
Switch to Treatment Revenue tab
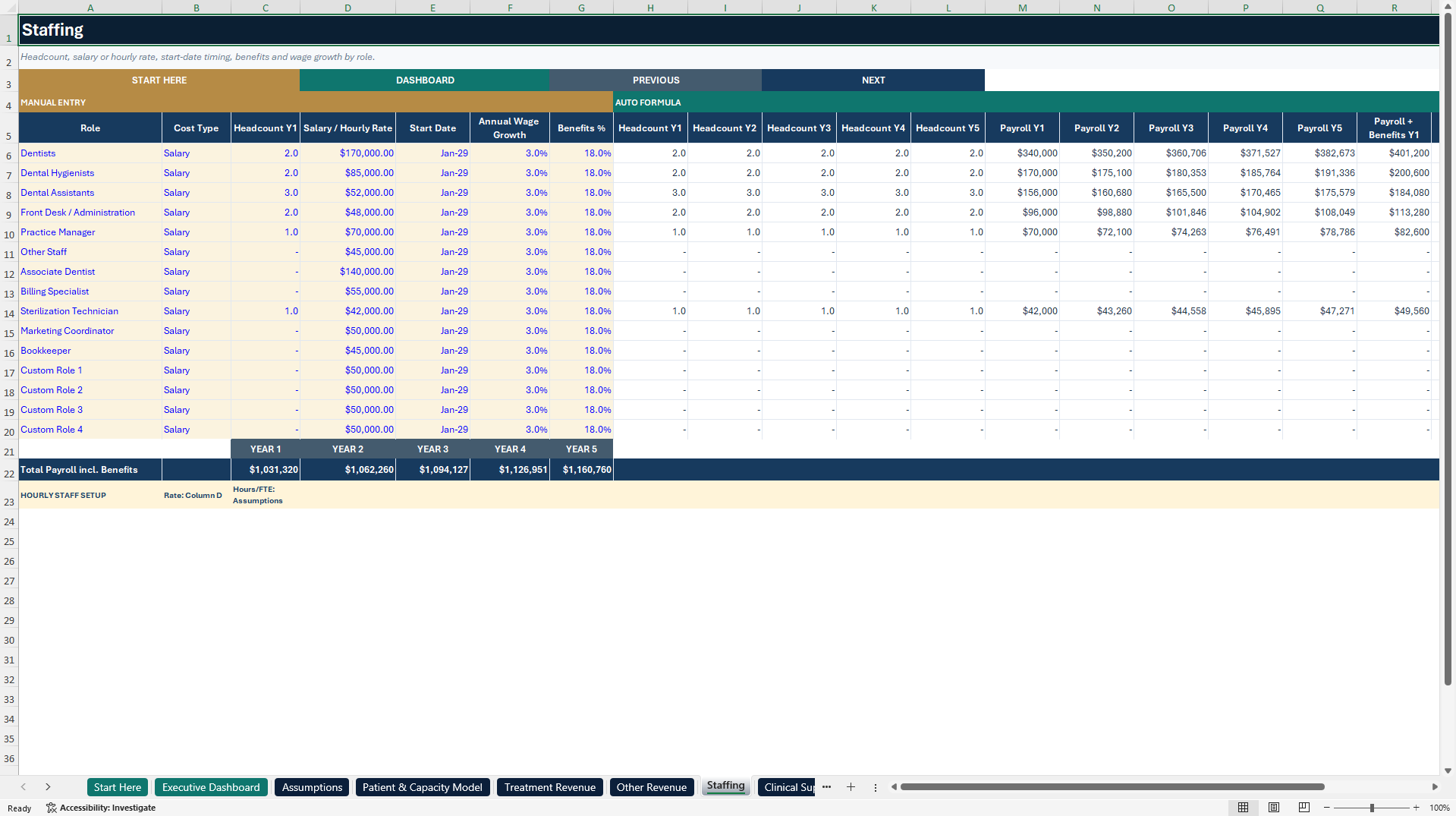550,787
